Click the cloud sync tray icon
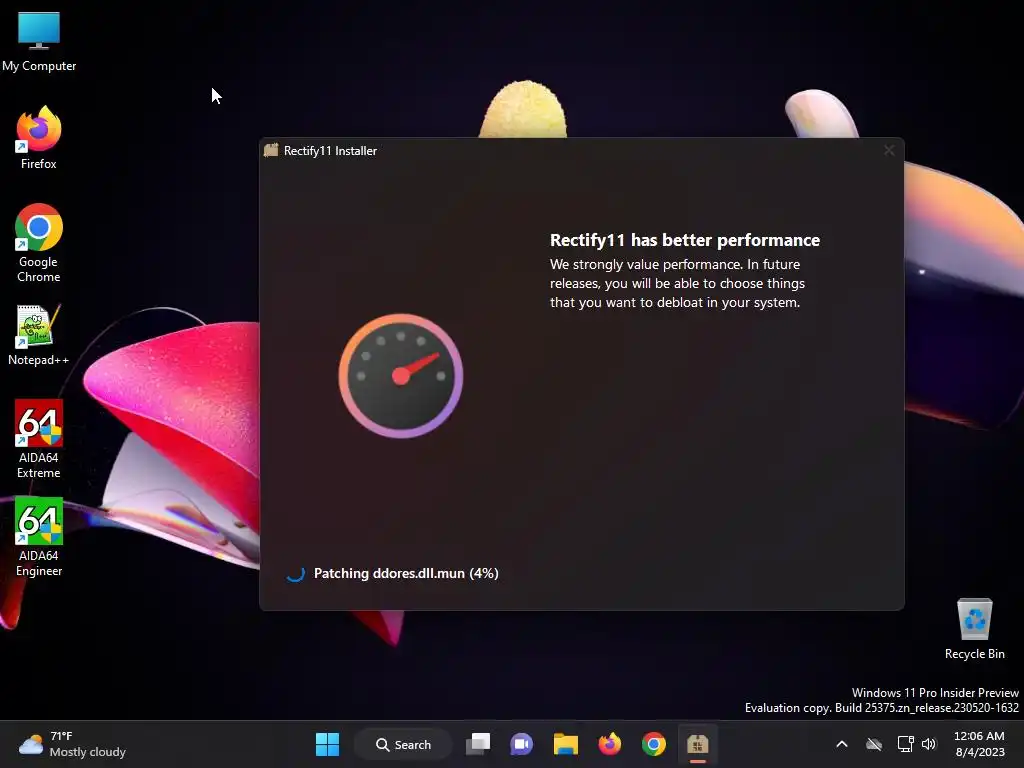The height and width of the screenshot is (768, 1024). click(x=874, y=744)
